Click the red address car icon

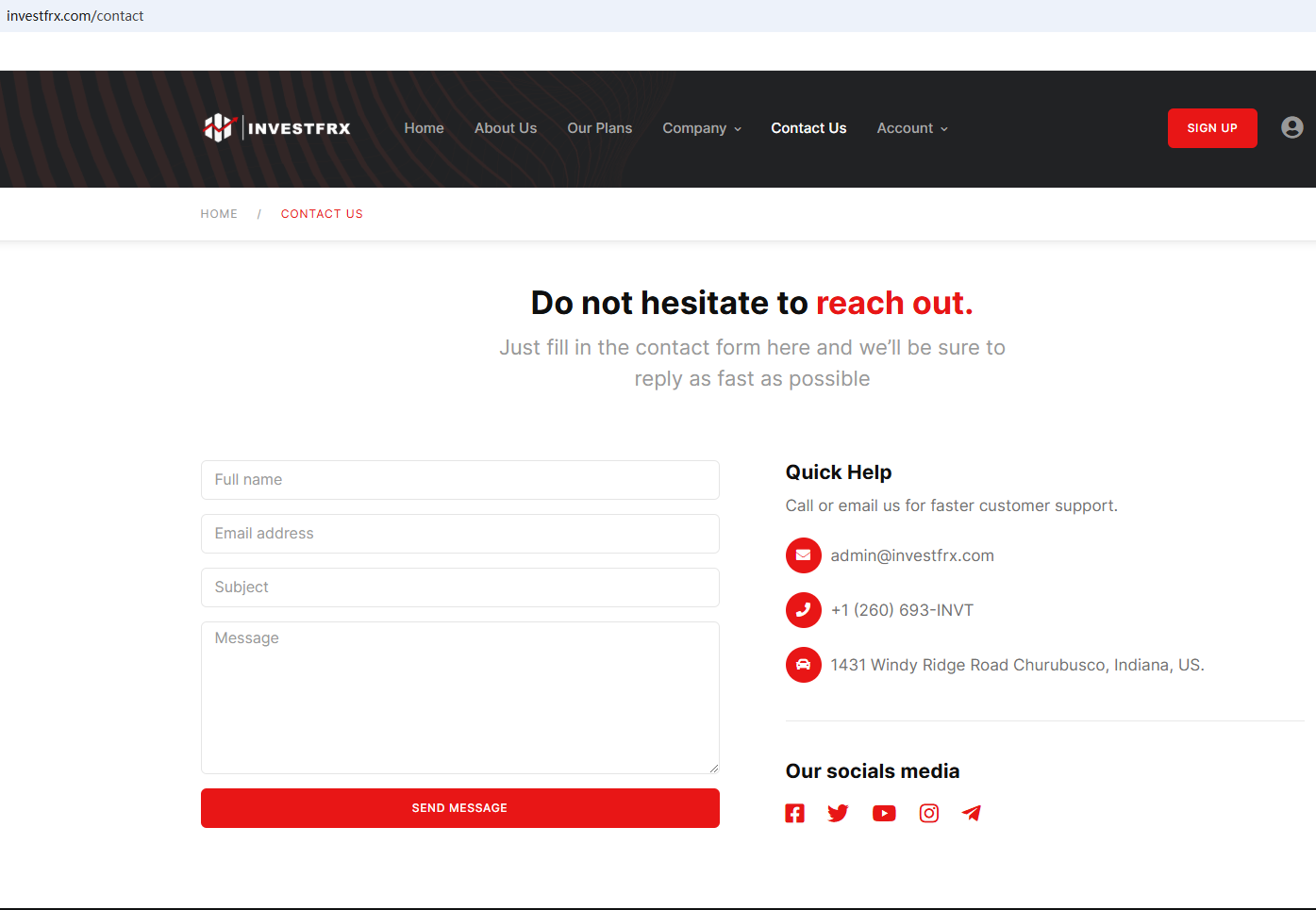pos(804,665)
